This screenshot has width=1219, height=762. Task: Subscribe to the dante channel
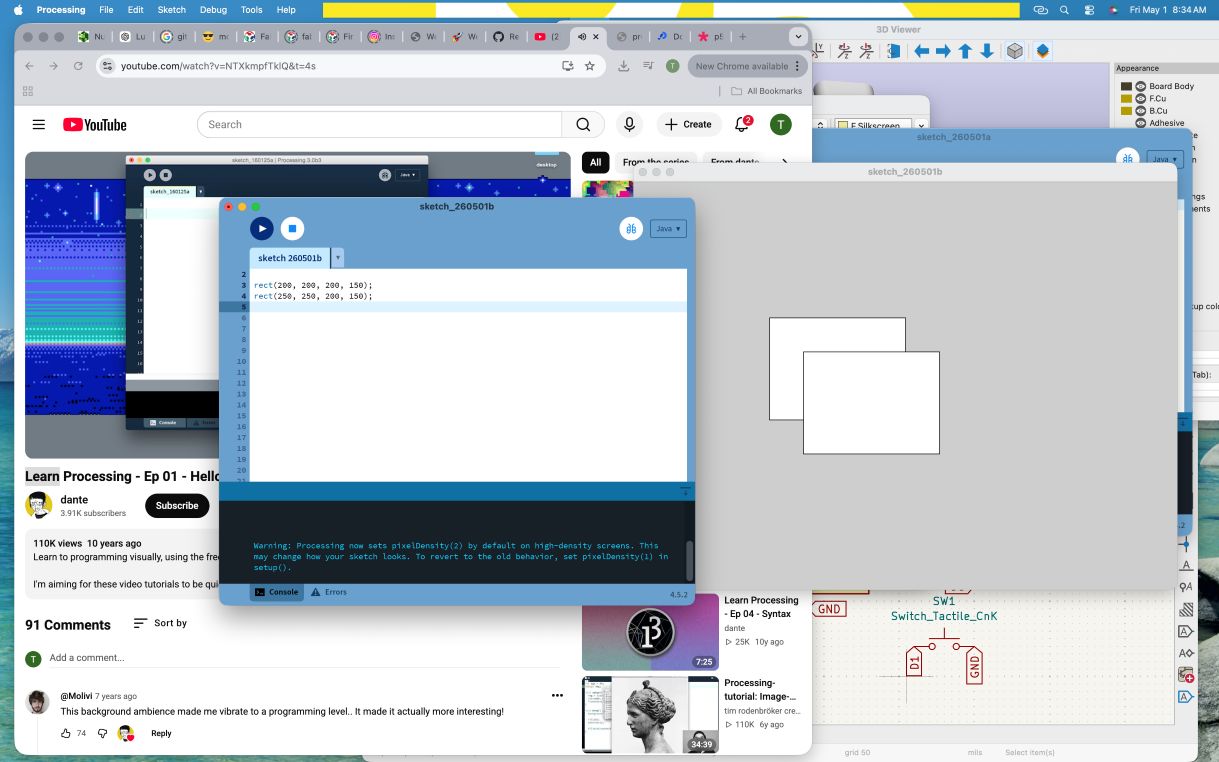click(x=177, y=505)
